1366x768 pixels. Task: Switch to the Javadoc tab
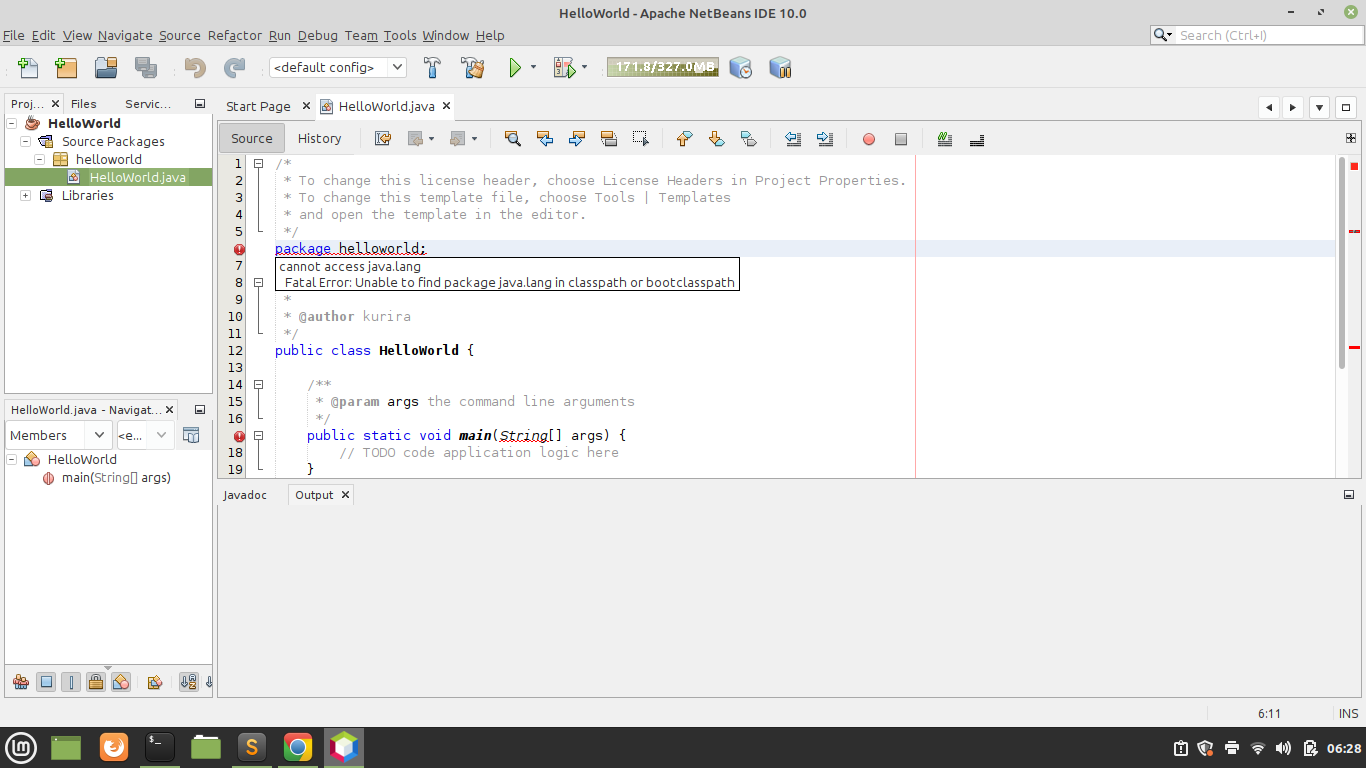pyautogui.click(x=245, y=495)
